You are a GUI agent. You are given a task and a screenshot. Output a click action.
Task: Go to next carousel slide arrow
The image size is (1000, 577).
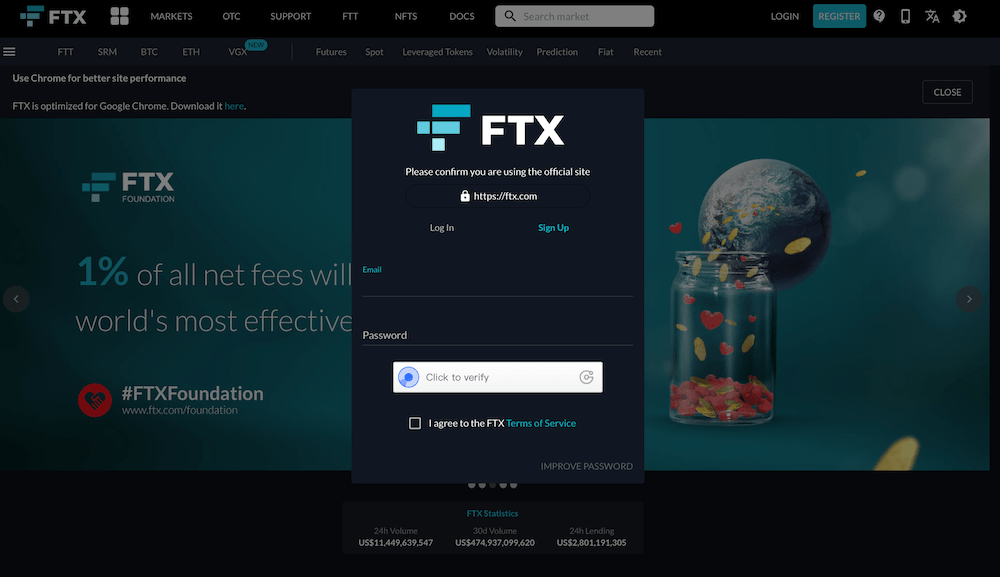[x=969, y=298]
